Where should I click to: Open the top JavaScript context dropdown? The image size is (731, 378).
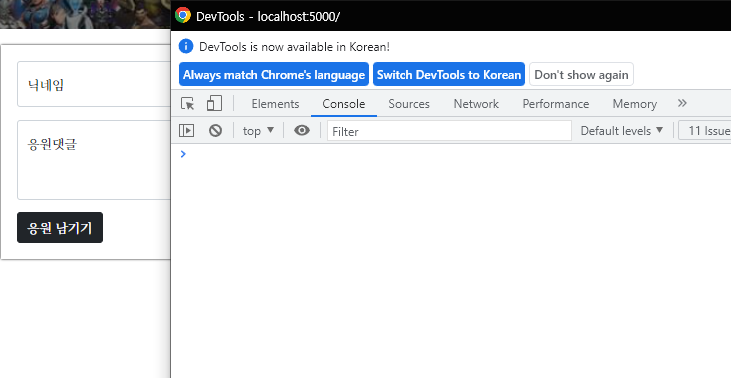point(258,131)
